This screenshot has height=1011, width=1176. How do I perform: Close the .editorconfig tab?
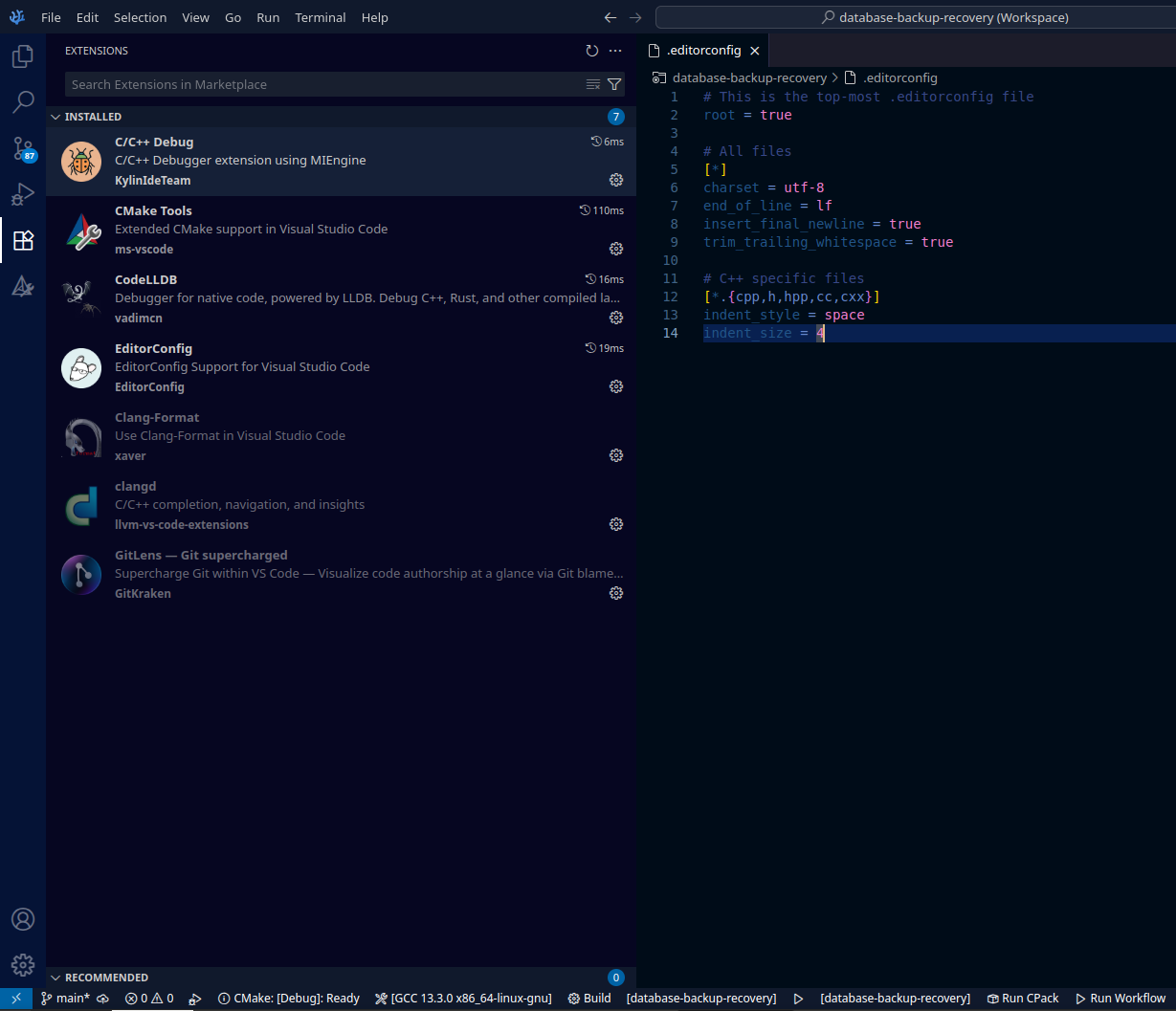755,51
